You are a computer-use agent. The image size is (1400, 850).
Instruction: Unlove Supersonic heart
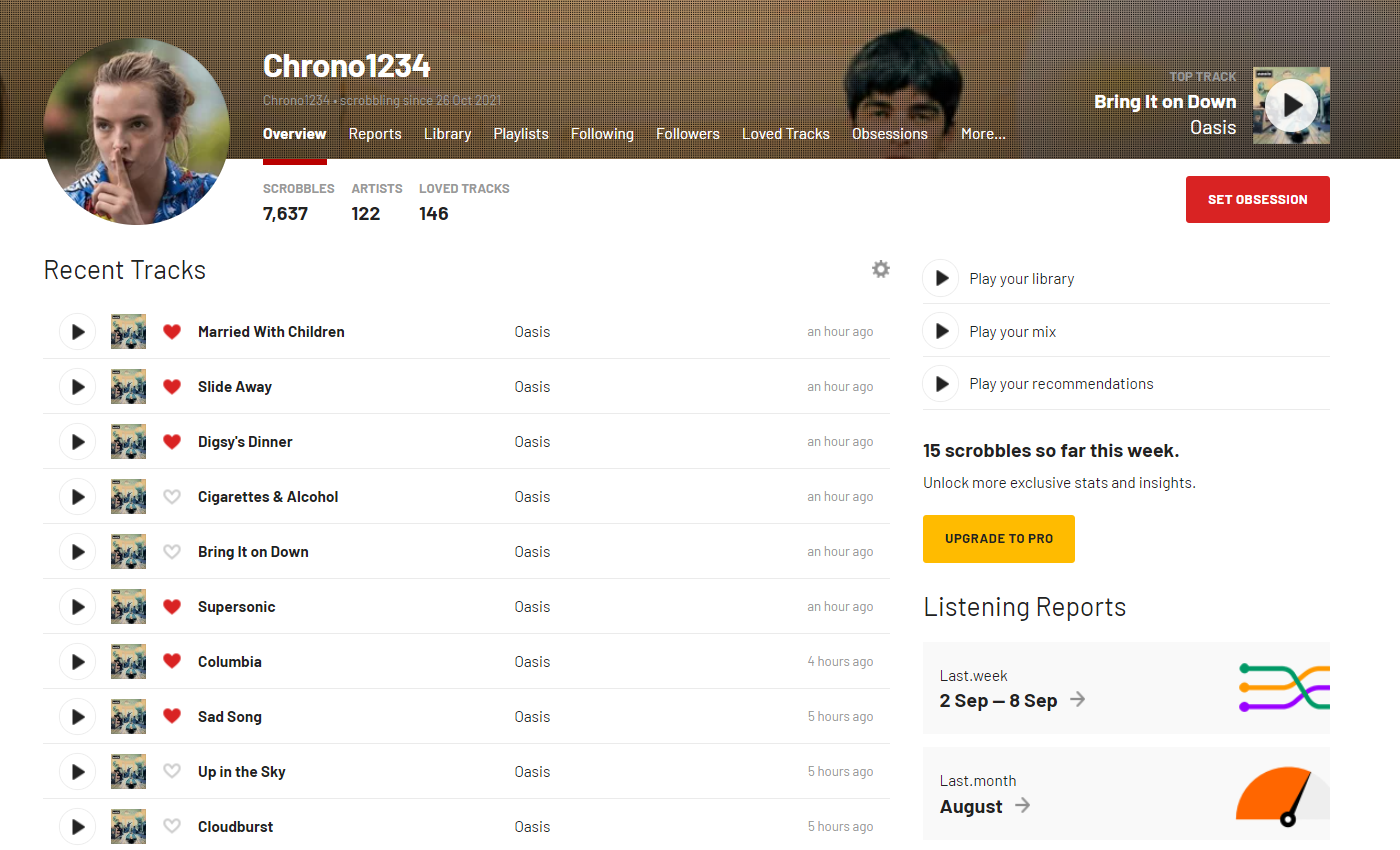(x=172, y=607)
